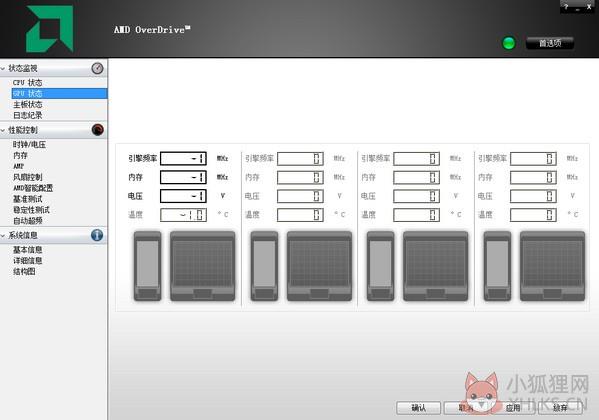The image size is (599, 420).
Task: Click the green status indicator light
Action: (x=508, y=43)
